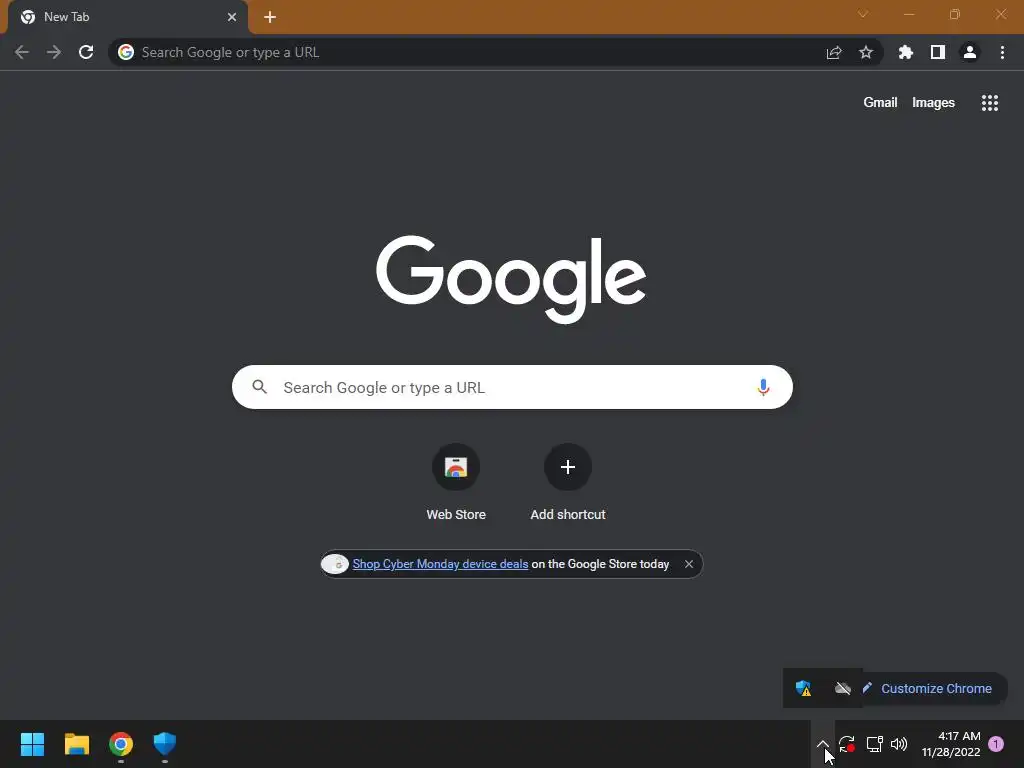Click the magnifier icon in search box

tap(259, 387)
